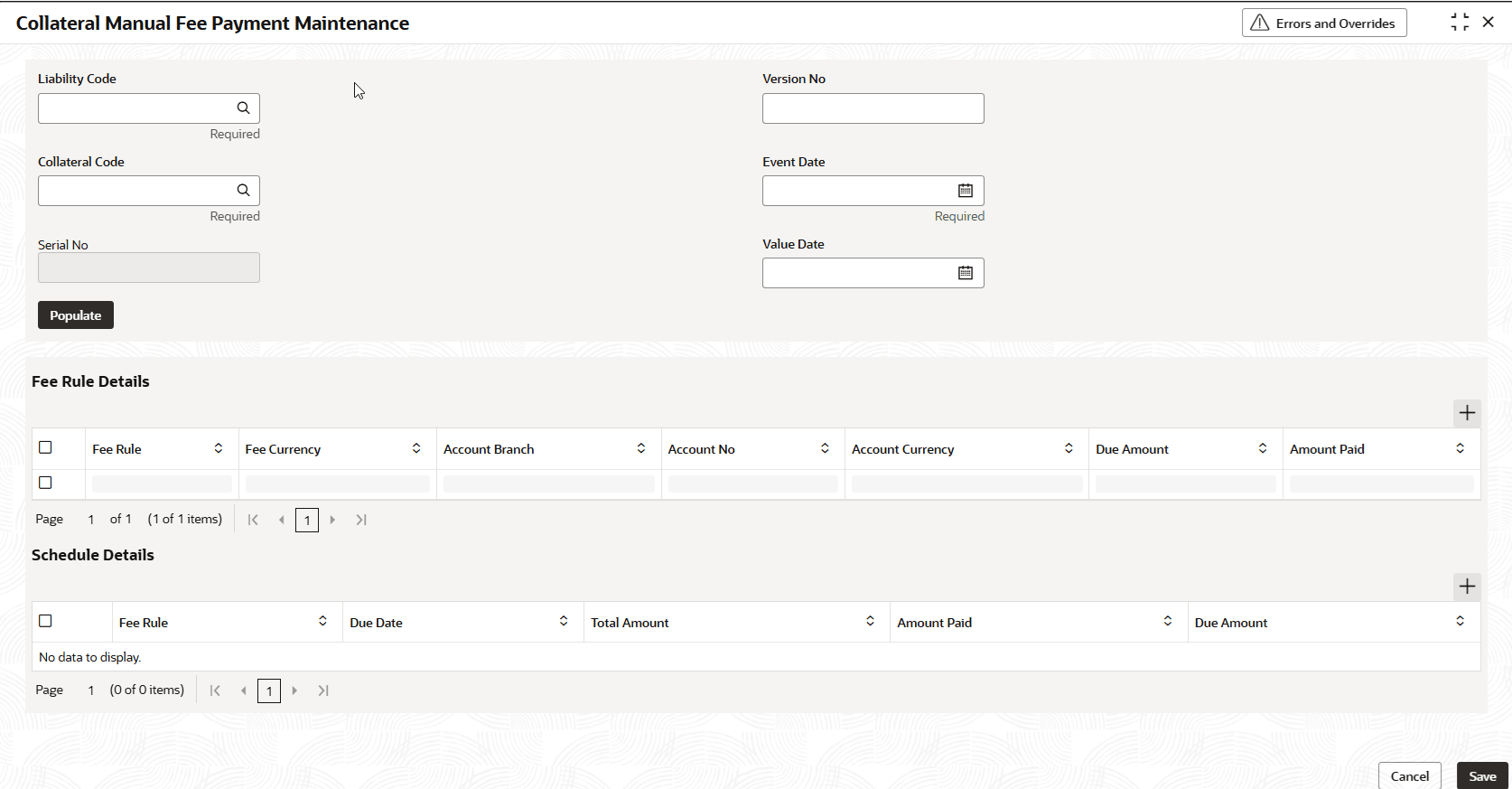Screen dimensions: 1512x789
Task: Select all rows in Fee Rule Details
Action: [46, 447]
